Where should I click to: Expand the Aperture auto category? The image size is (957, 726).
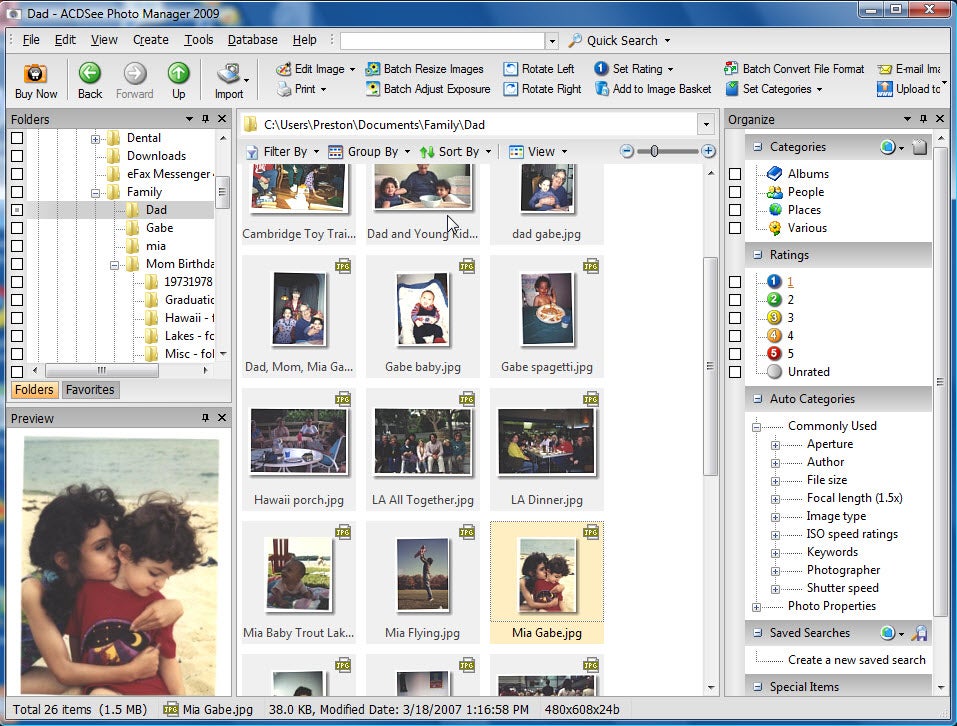775,445
